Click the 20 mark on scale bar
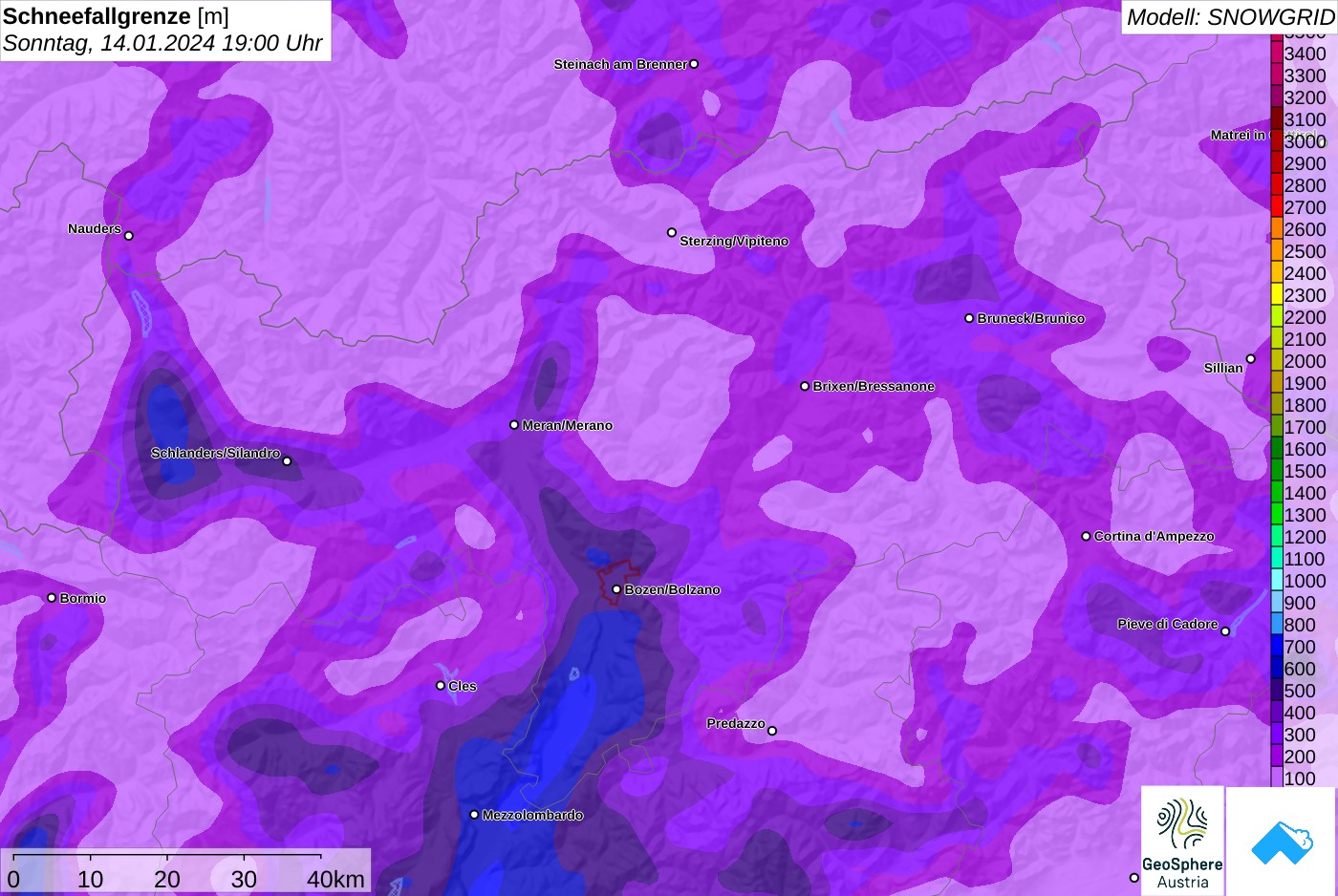The width and height of the screenshot is (1338, 896). (167, 879)
